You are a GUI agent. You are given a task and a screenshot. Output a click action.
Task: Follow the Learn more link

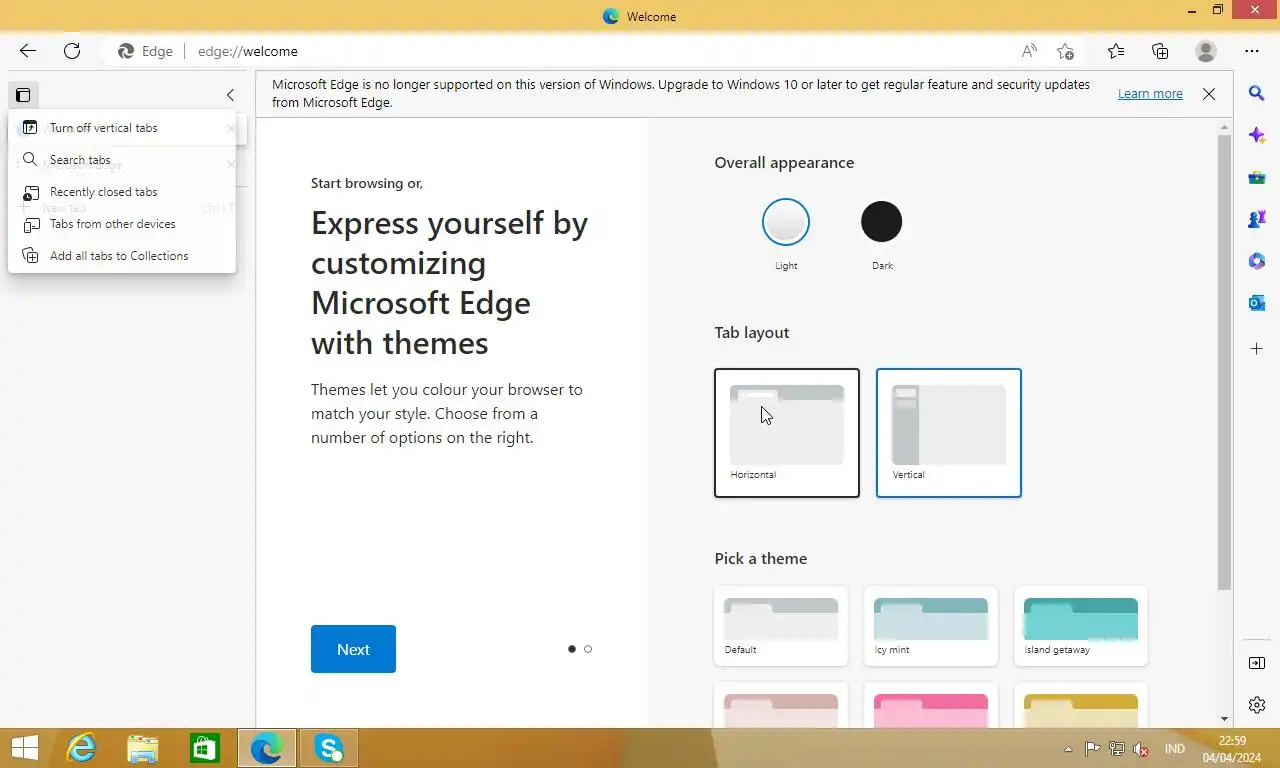(1150, 94)
